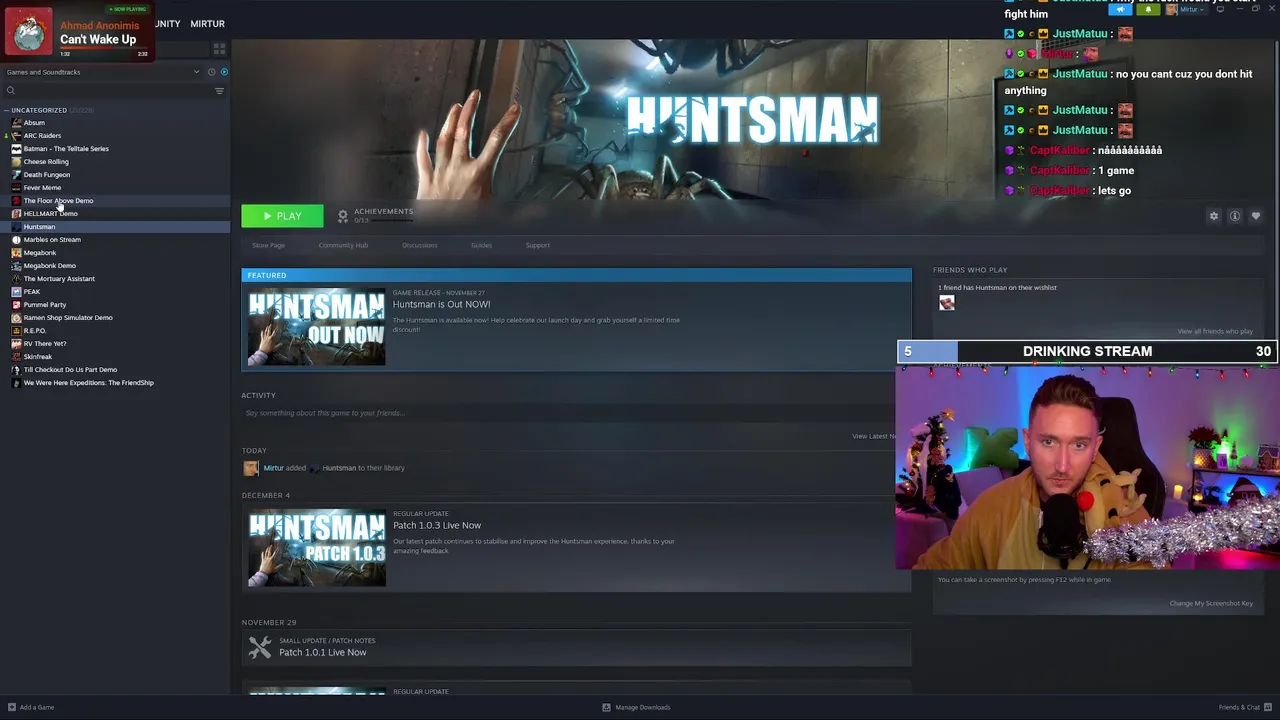1280x720 pixels.
Task: Open library advanced filter icon
Action: click(219, 91)
